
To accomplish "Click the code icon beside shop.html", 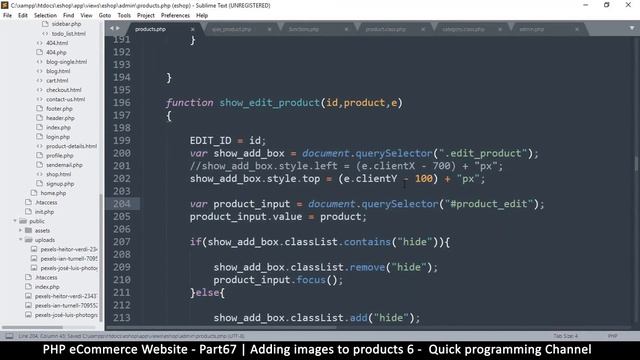I will (x=40, y=174).
